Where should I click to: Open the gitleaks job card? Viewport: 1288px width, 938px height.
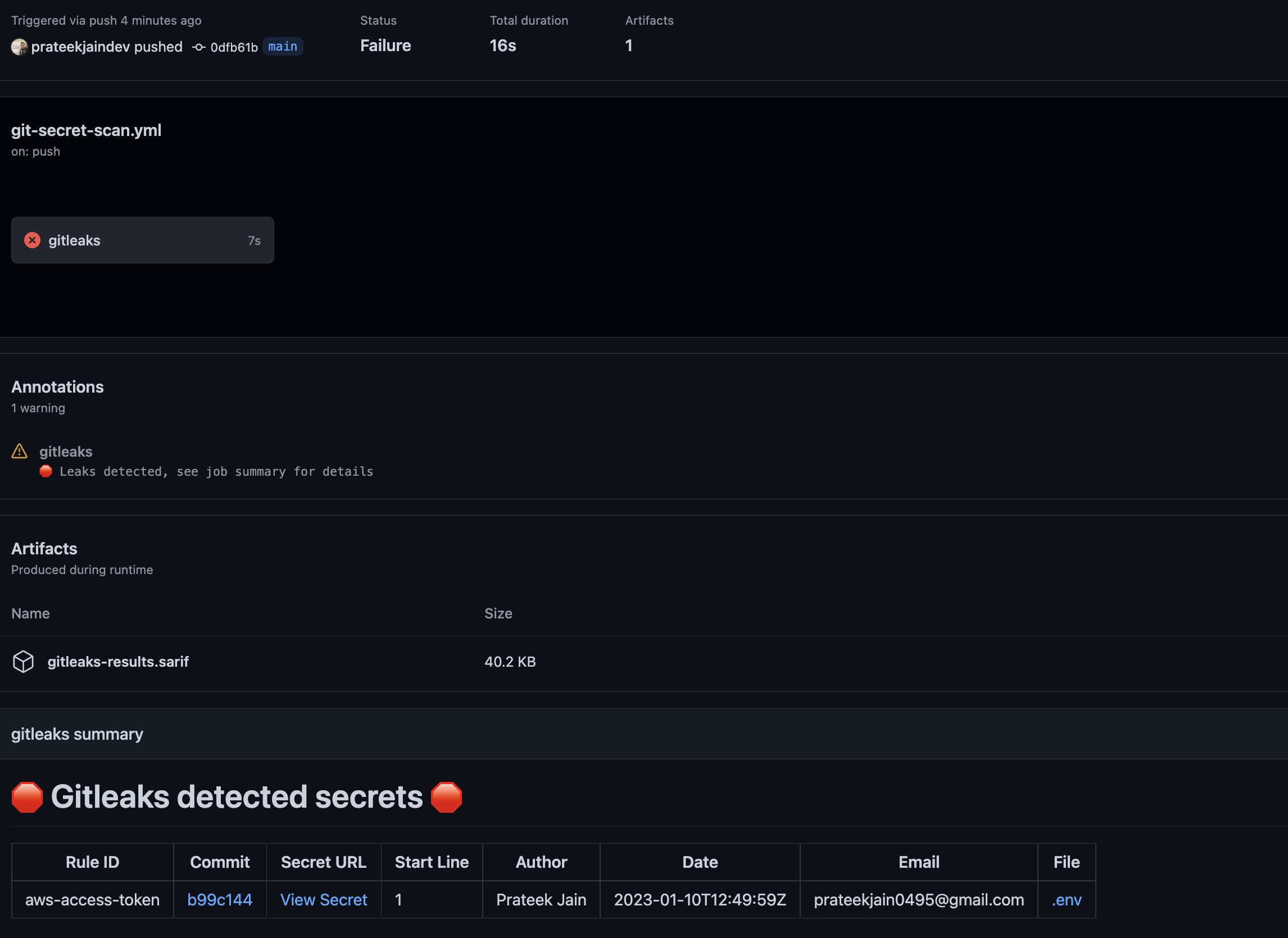142,240
